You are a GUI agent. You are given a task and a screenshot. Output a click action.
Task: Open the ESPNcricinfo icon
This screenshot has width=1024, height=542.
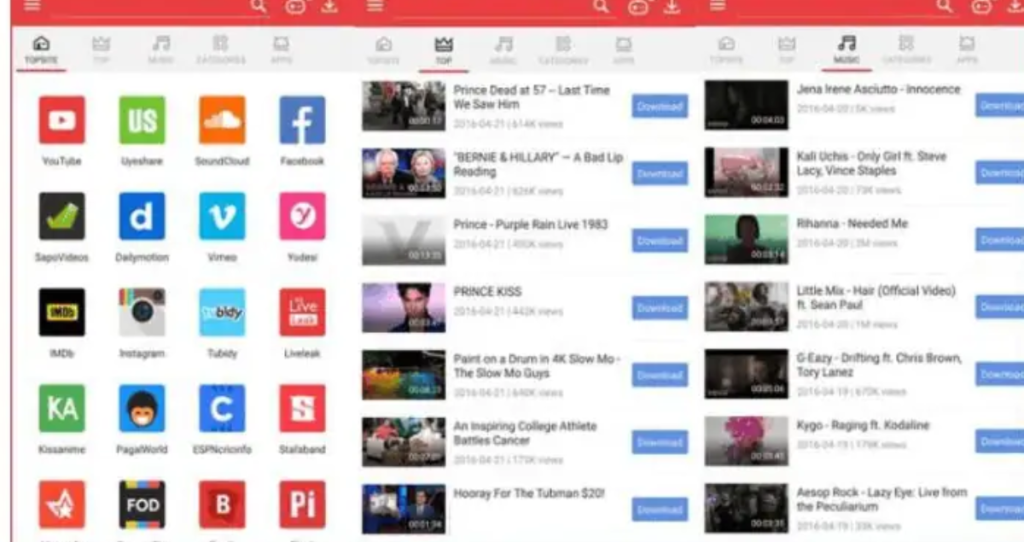[x=222, y=409]
